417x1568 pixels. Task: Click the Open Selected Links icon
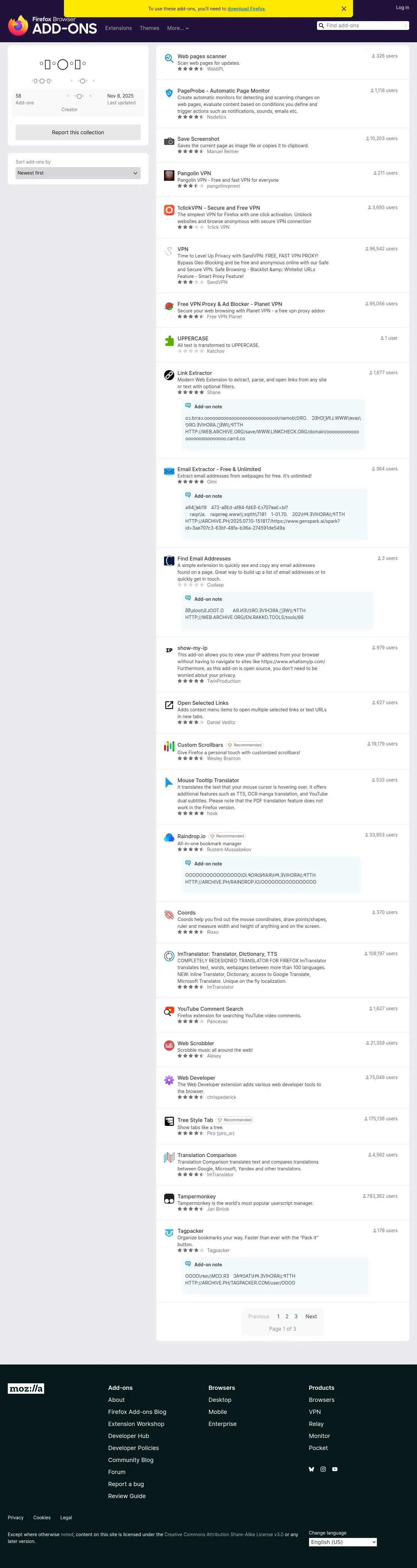tap(169, 705)
